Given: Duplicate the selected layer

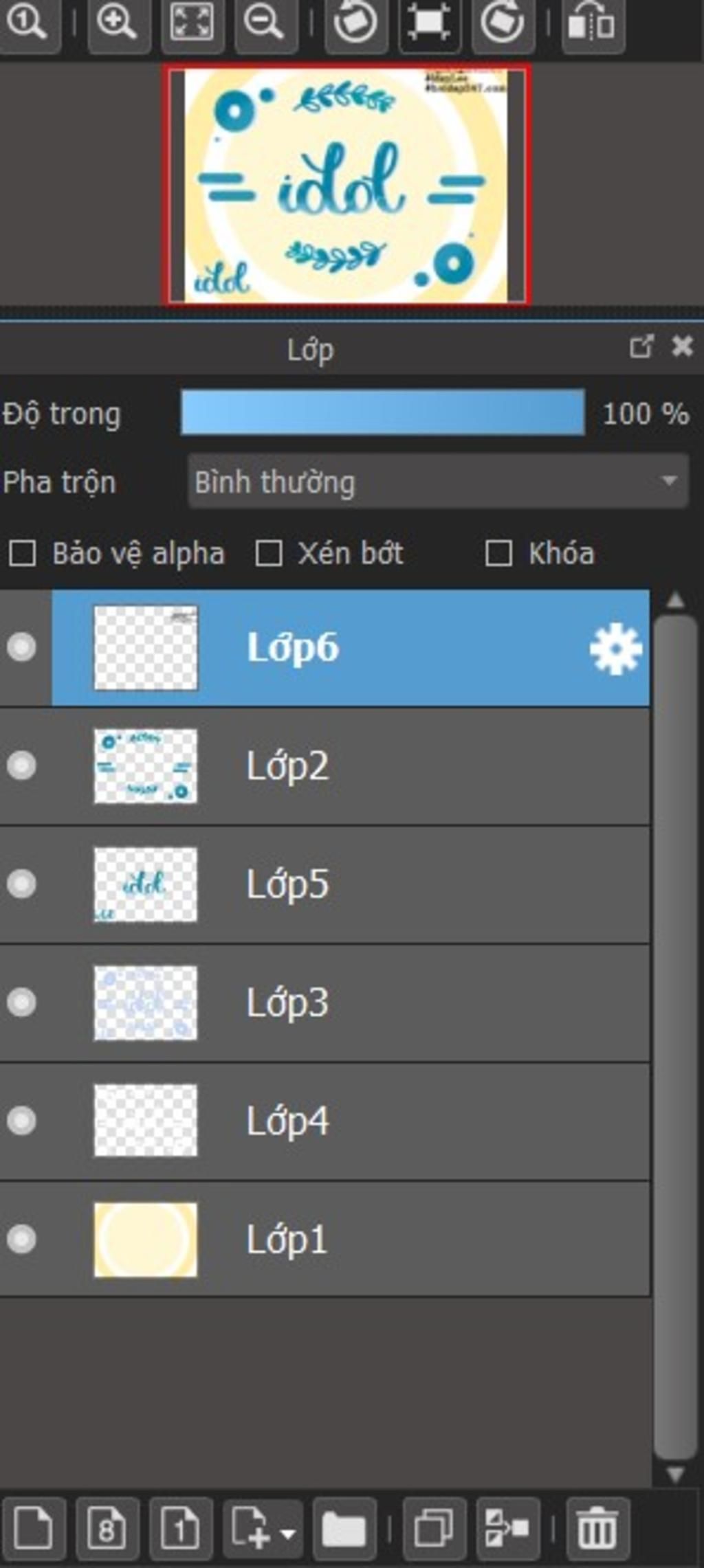Looking at the screenshot, I should click(434, 1530).
